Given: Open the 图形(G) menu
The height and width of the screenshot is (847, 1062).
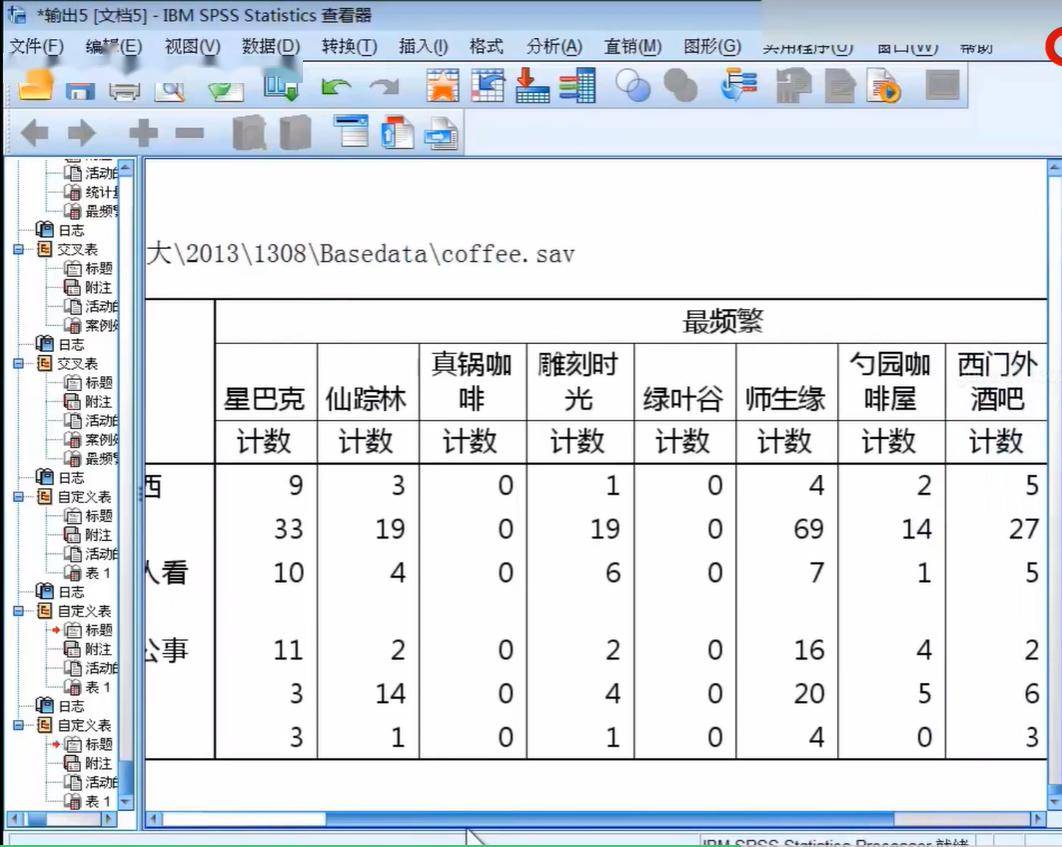Looking at the screenshot, I should [712, 46].
